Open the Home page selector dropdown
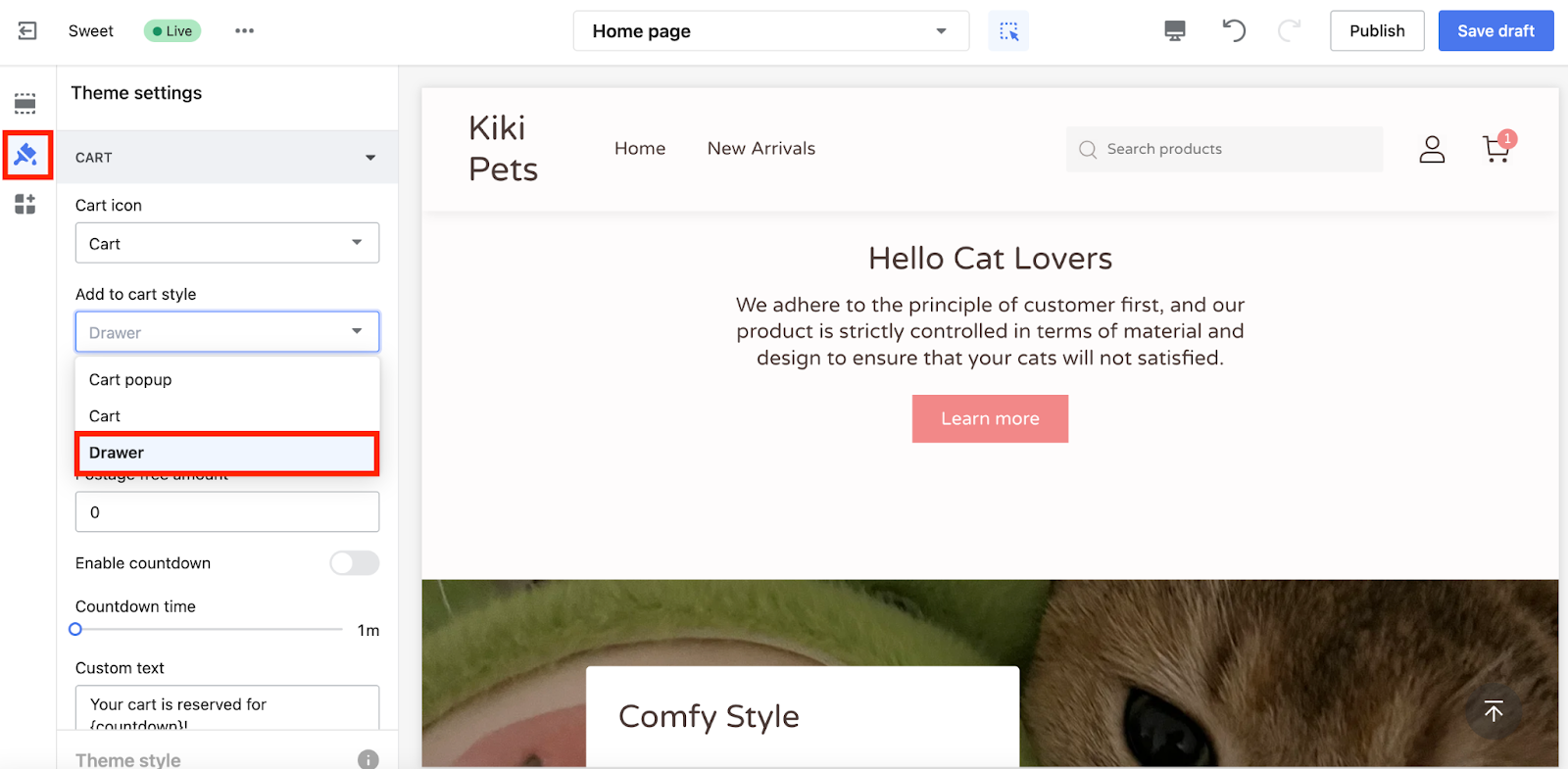The height and width of the screenshot is (769, 1568). 771,31
